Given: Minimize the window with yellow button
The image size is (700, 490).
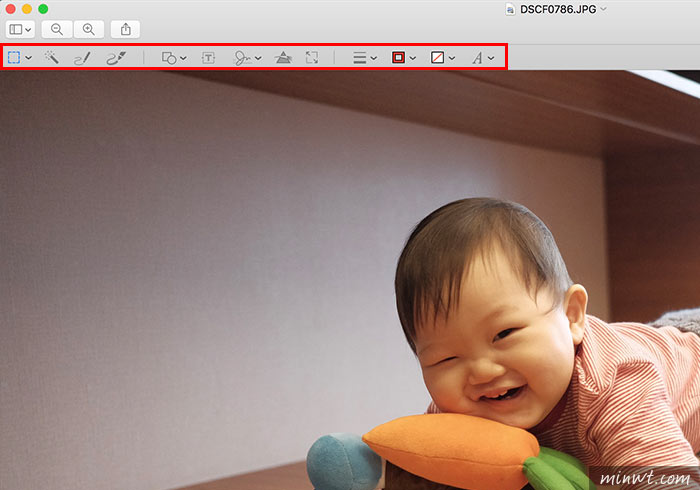Looking at the screenshot, I should pyautogui.click(x=27, y=9).
